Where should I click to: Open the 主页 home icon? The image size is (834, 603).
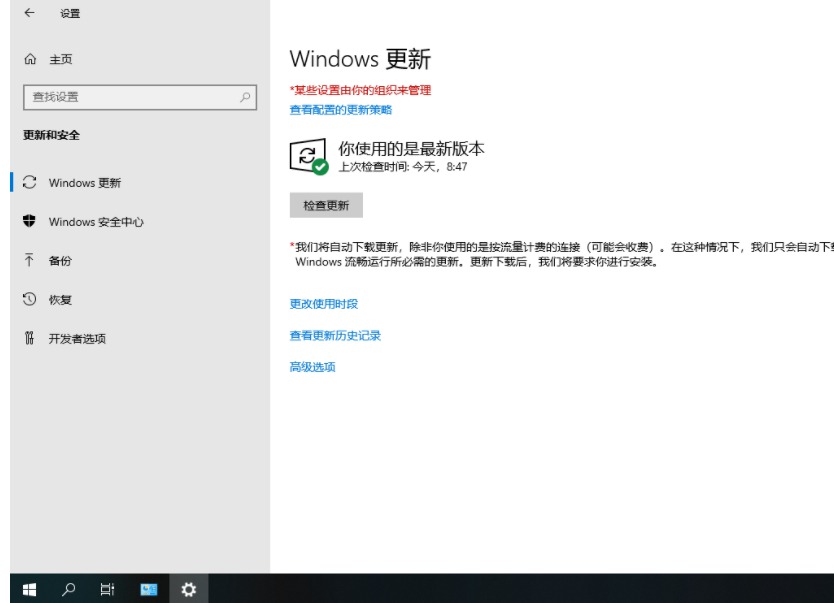[30, 59]
